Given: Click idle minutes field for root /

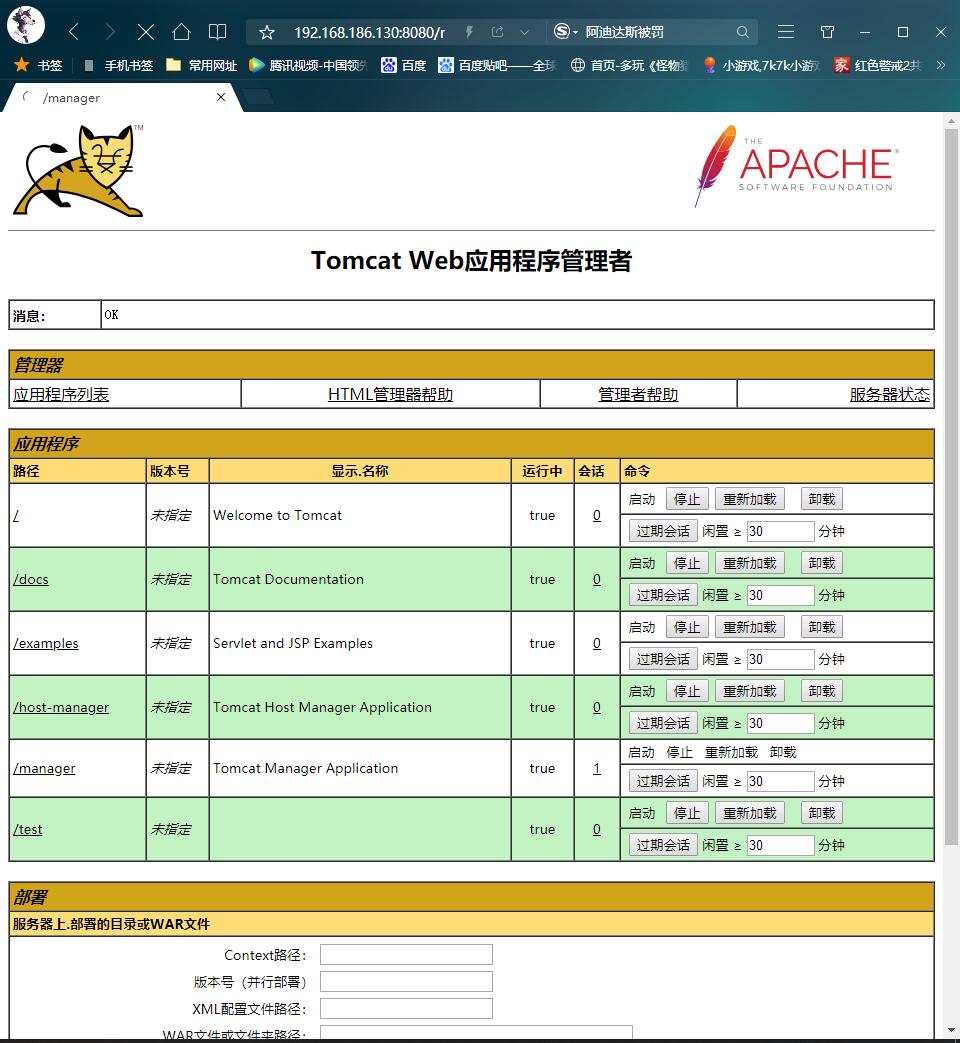Looking at the screenshot, I should pyautogui.click(x=780, y=531).
